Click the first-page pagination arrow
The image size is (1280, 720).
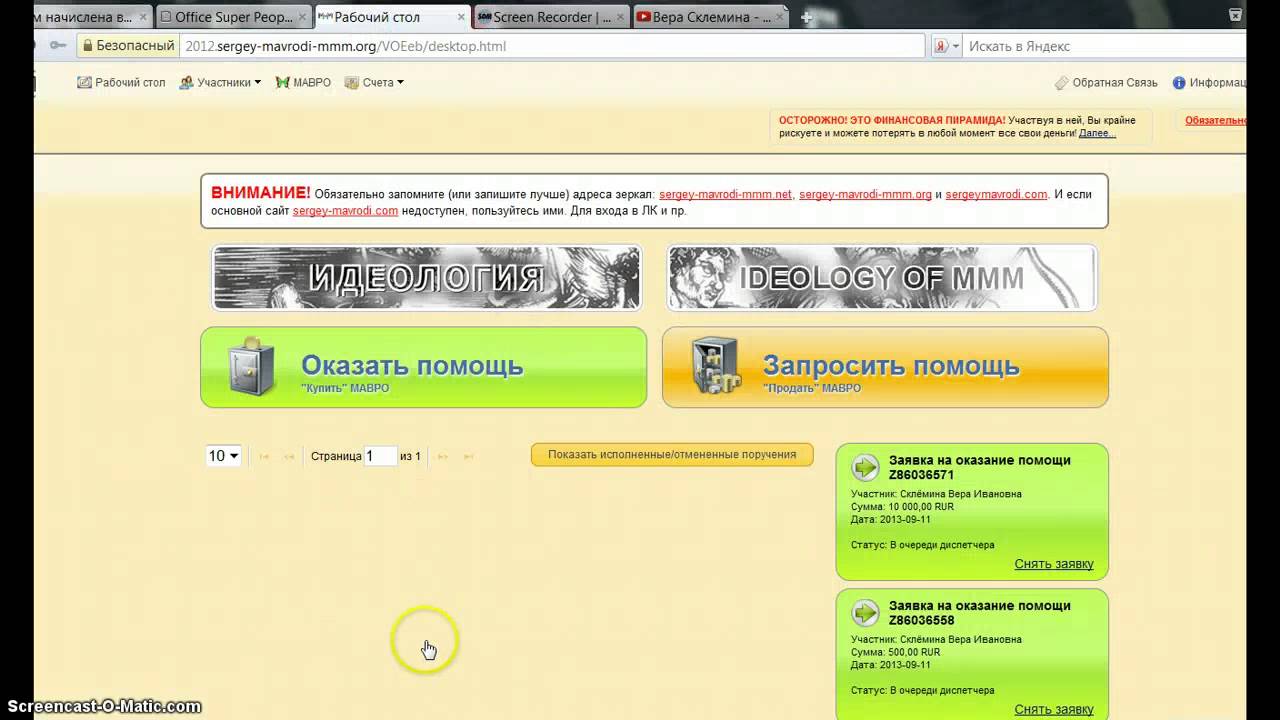(264, 457)
